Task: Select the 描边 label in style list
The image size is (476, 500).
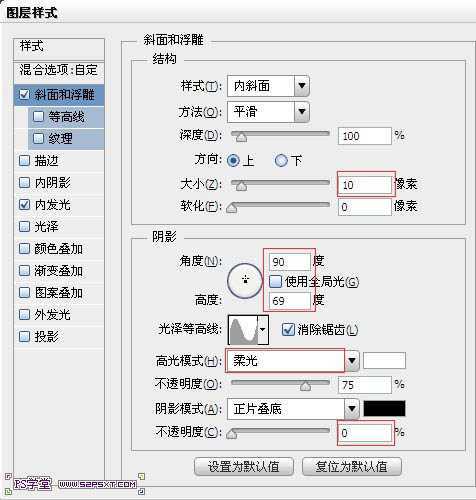Action: pos(46,161)
